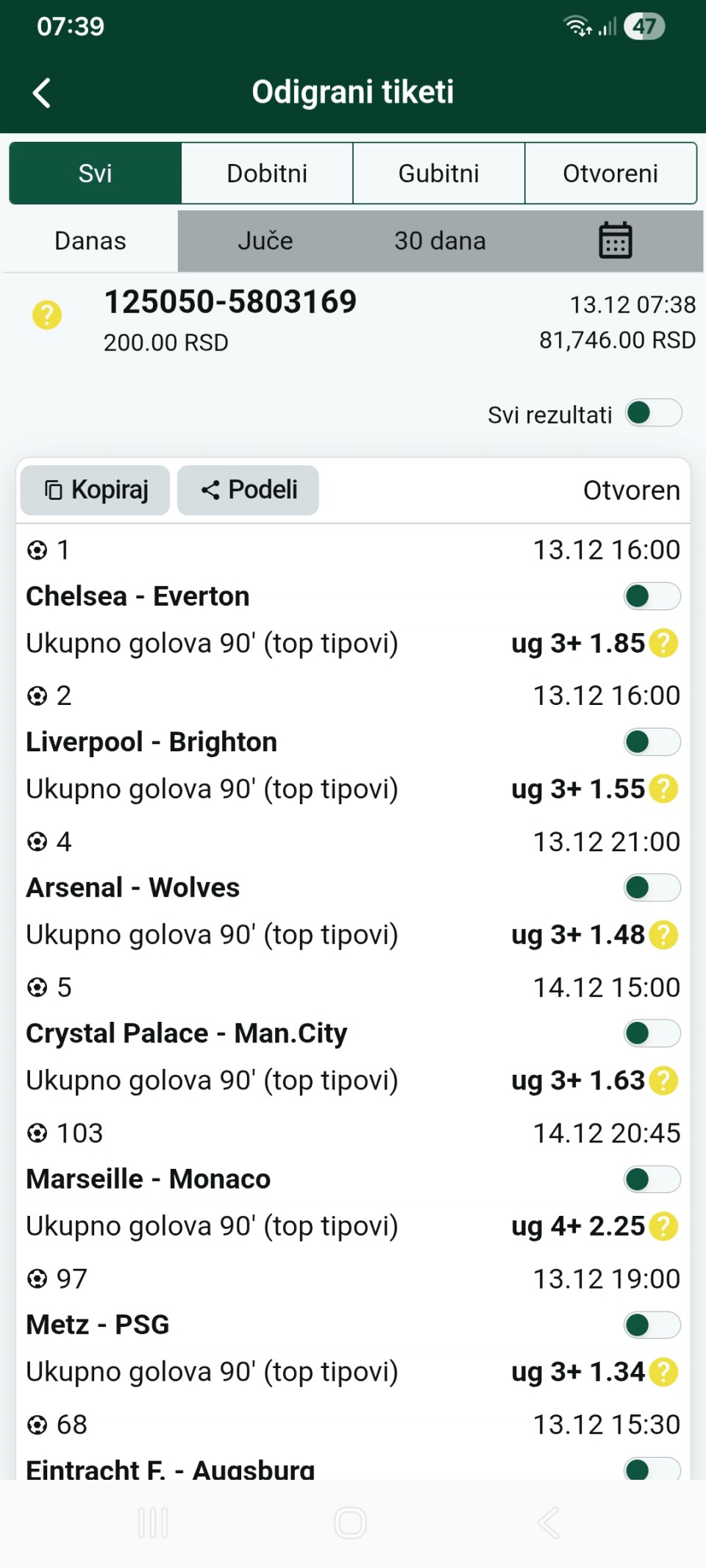Select the Juče date filter
This screenshot has width=706, height=1568.
click(265, 241)
